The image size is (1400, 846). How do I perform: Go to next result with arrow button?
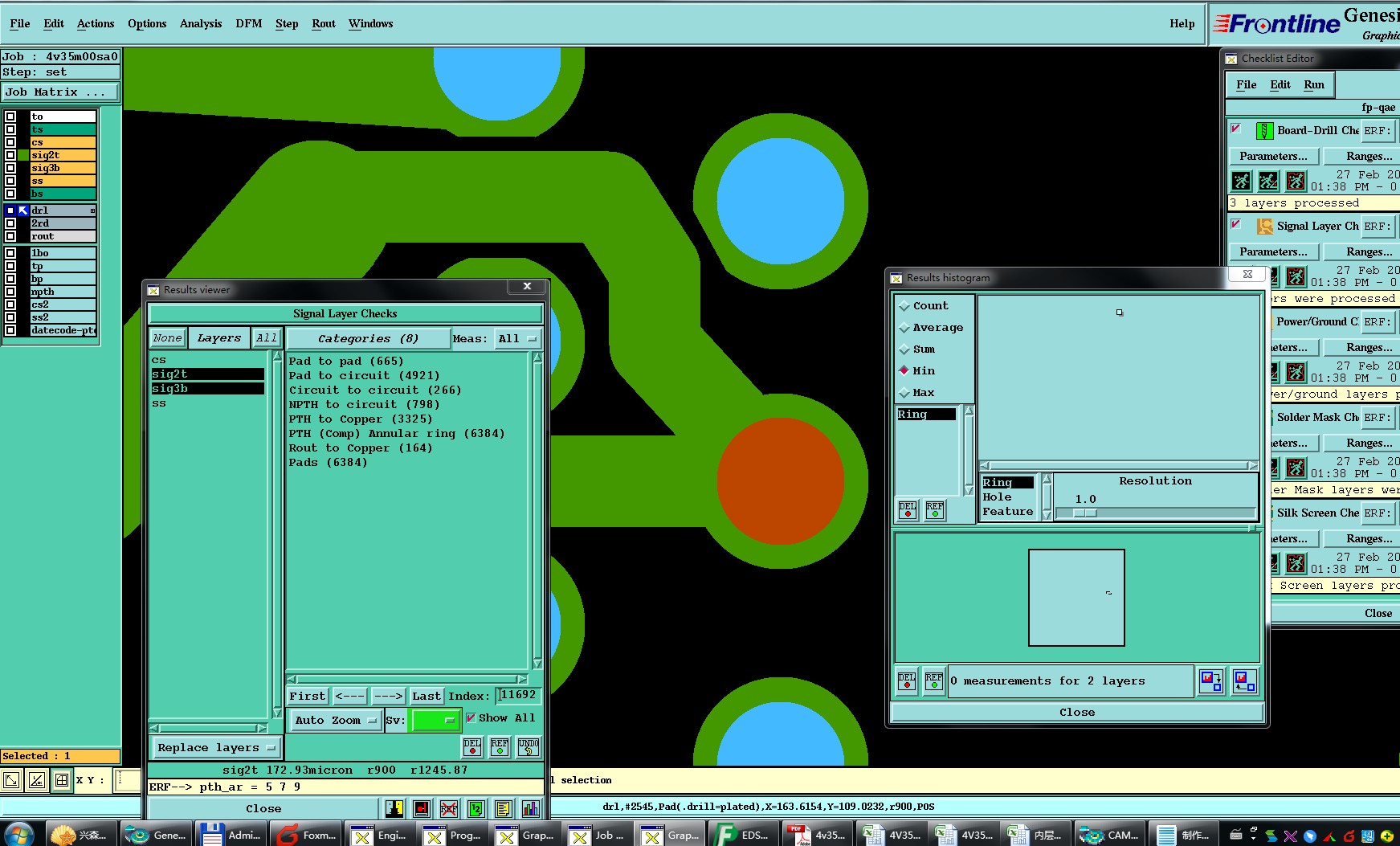[389, 696]
